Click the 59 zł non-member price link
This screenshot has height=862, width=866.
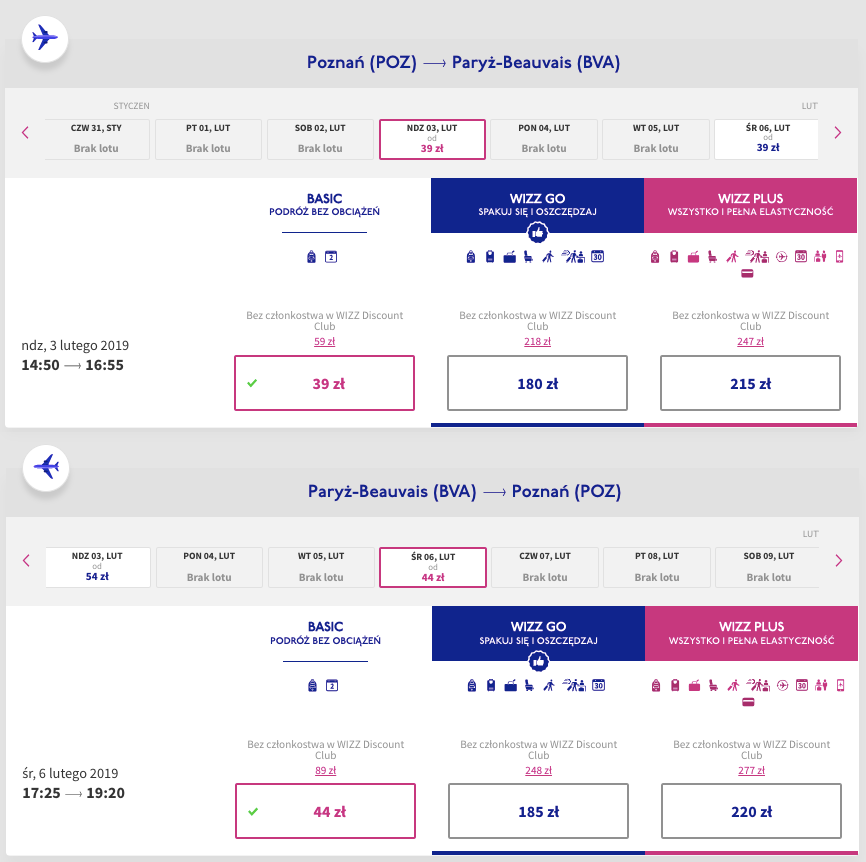coord(324,341)
